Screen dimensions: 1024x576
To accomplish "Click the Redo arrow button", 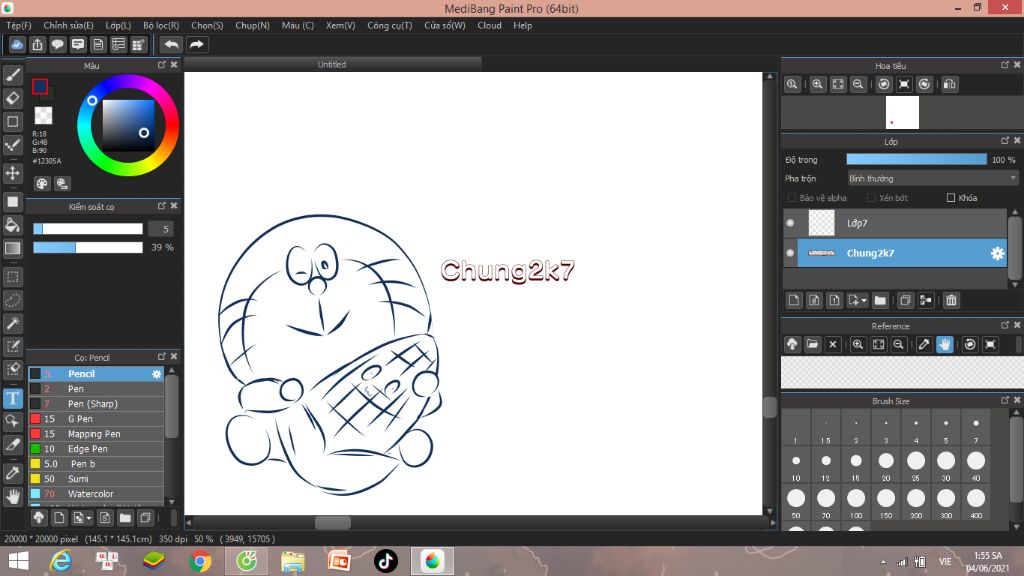I will pos(196,44).
